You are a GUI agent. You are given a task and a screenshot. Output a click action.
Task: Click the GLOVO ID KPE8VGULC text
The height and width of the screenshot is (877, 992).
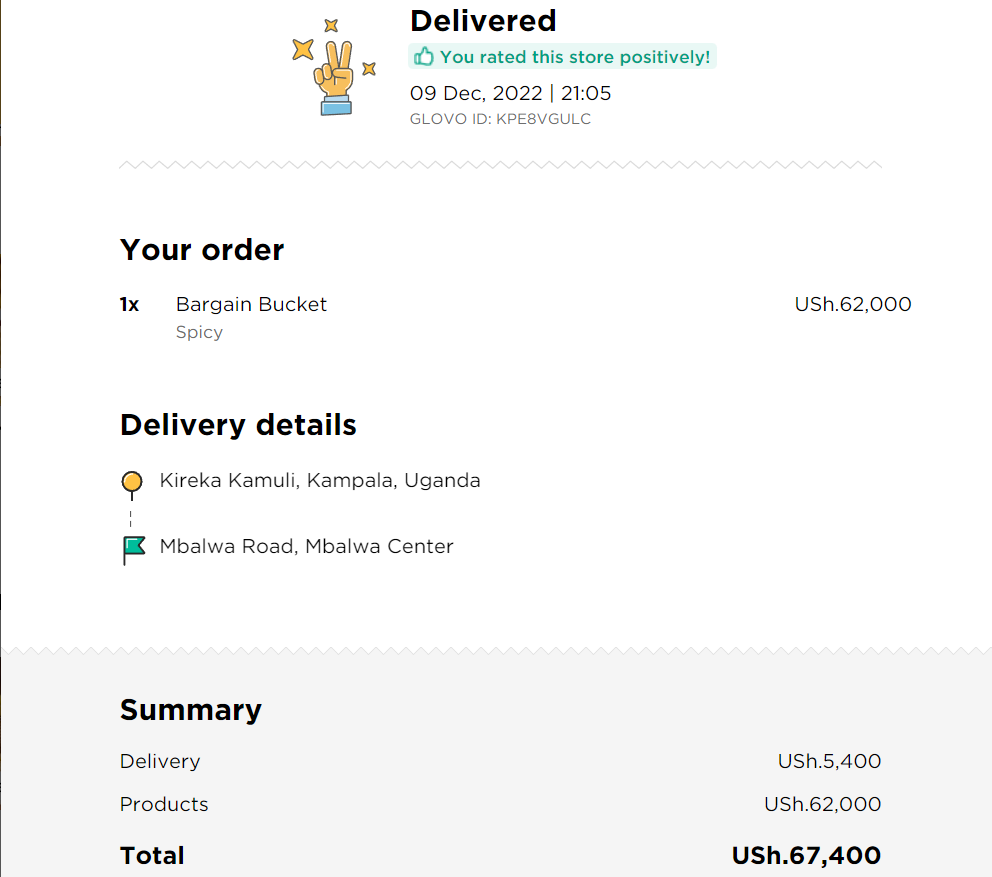coord(500,119)
